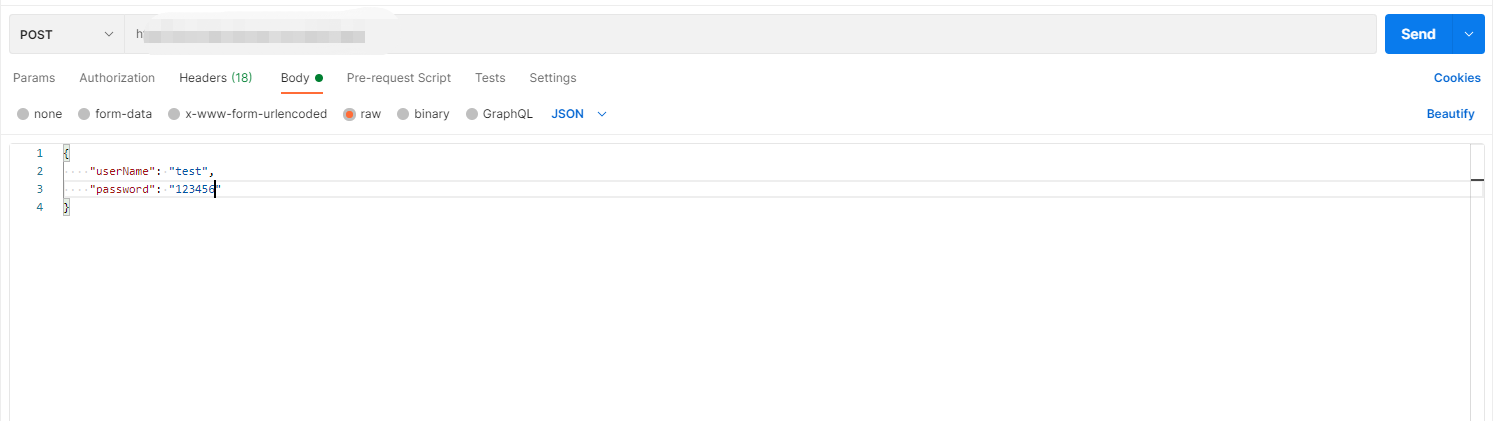Go to the Tests tab
Viewport: 1497px width, 421px height.
point(490,78)
